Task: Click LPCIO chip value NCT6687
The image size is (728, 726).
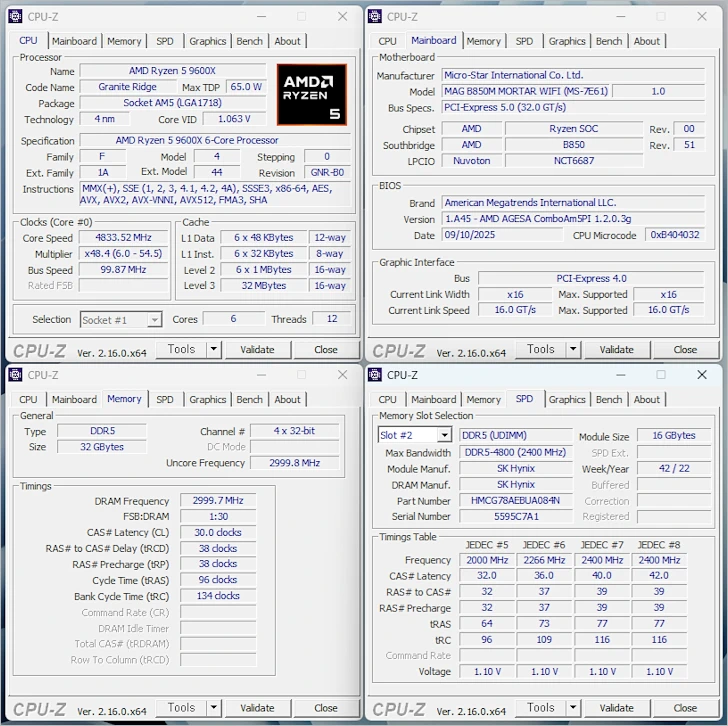Action: click(x=574, y=161)
